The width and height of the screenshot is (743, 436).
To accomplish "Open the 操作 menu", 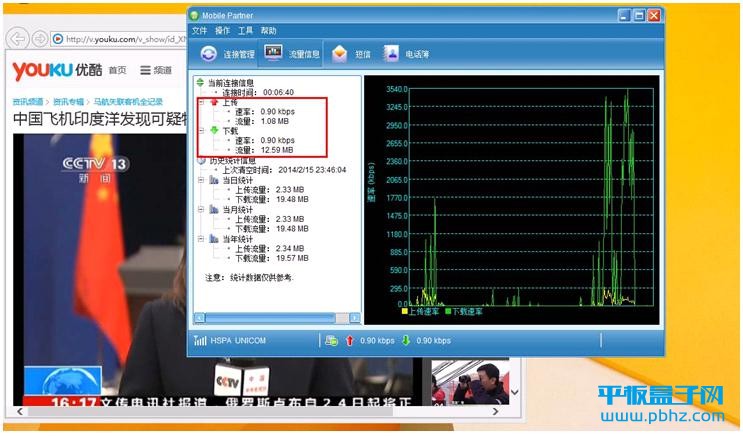I will click(222, 30).
